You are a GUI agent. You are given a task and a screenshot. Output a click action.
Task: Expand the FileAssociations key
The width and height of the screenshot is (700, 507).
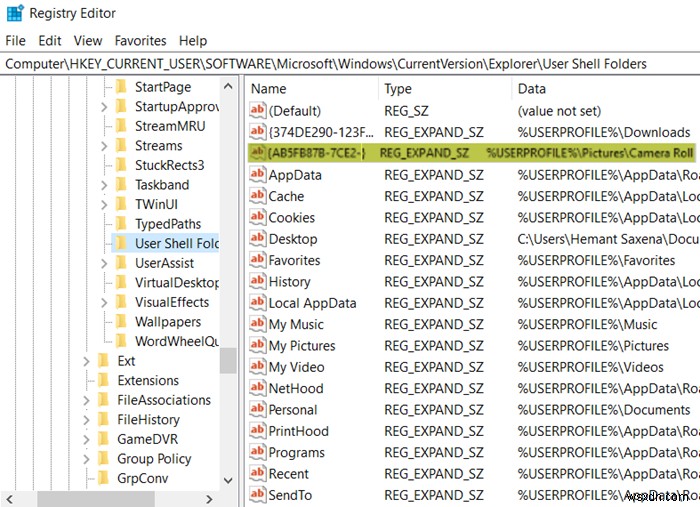coord(86,400)
